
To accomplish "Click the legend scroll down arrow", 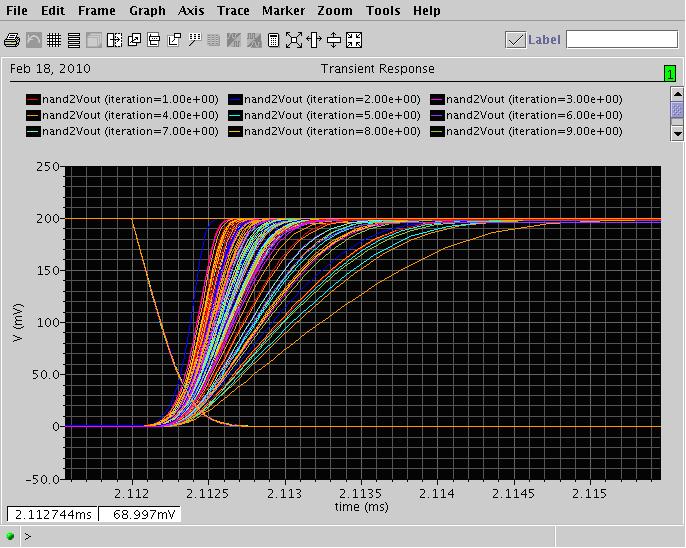I will 677,132.
